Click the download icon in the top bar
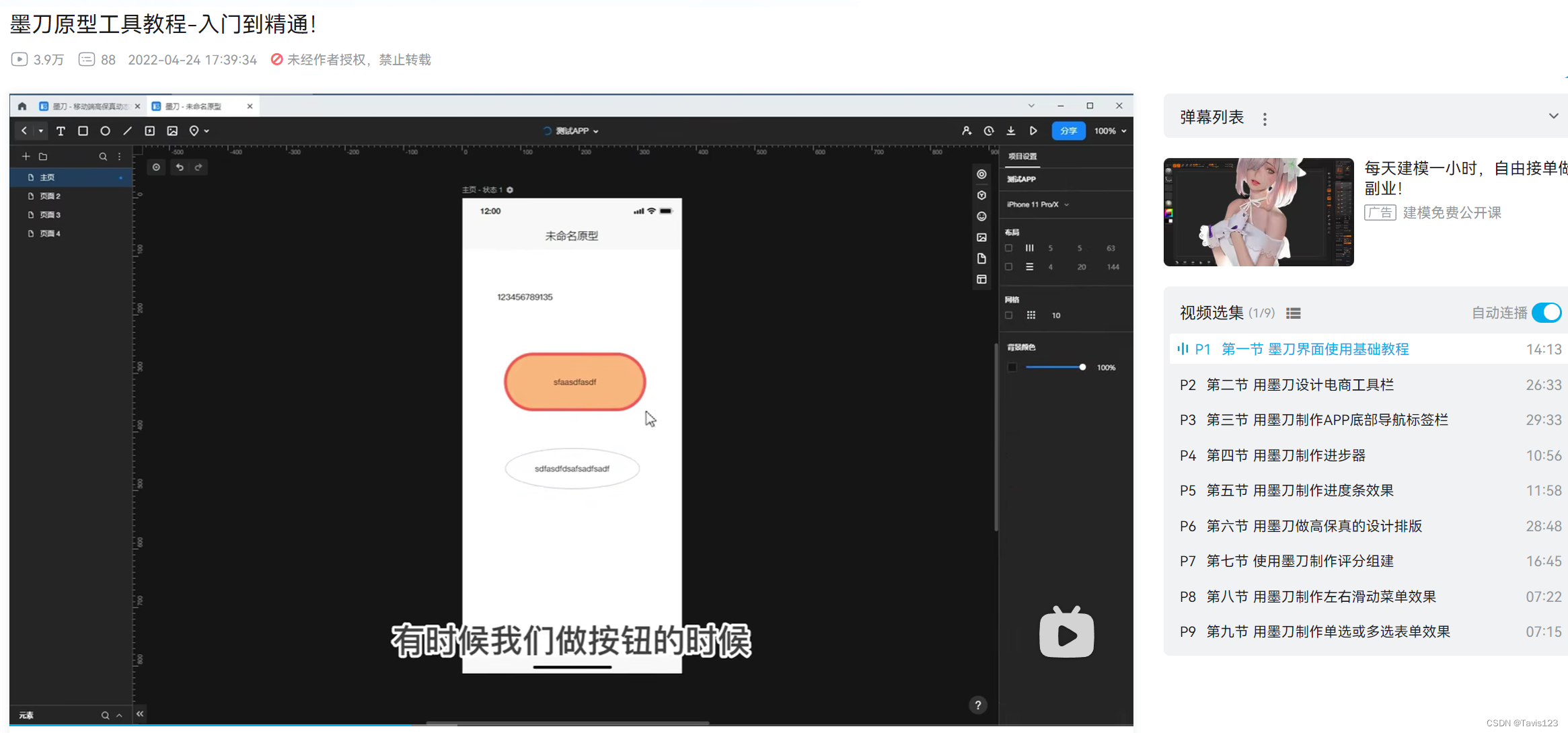 click(x=1011, y=130)
